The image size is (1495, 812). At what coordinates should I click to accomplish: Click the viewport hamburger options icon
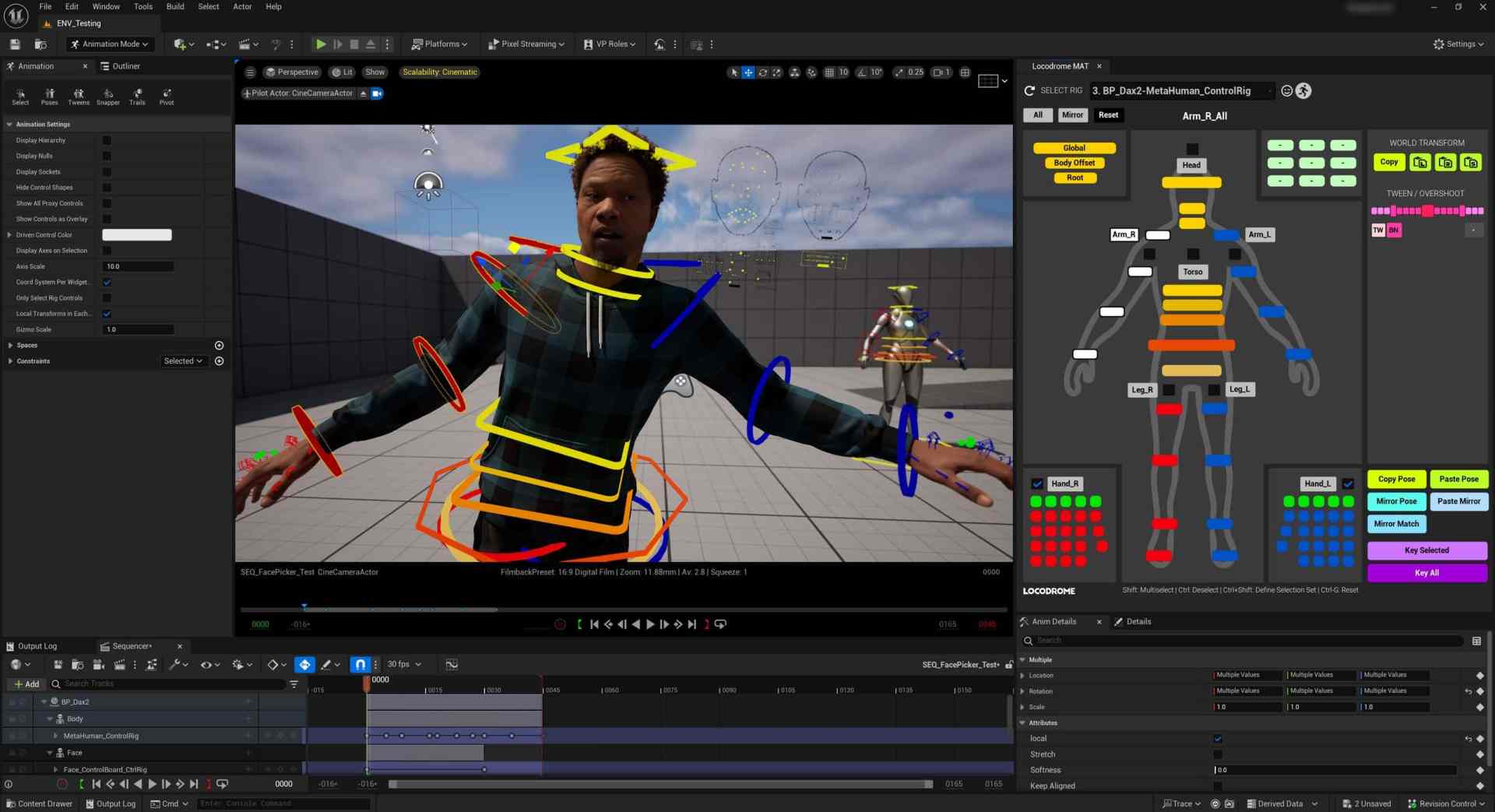250,72
